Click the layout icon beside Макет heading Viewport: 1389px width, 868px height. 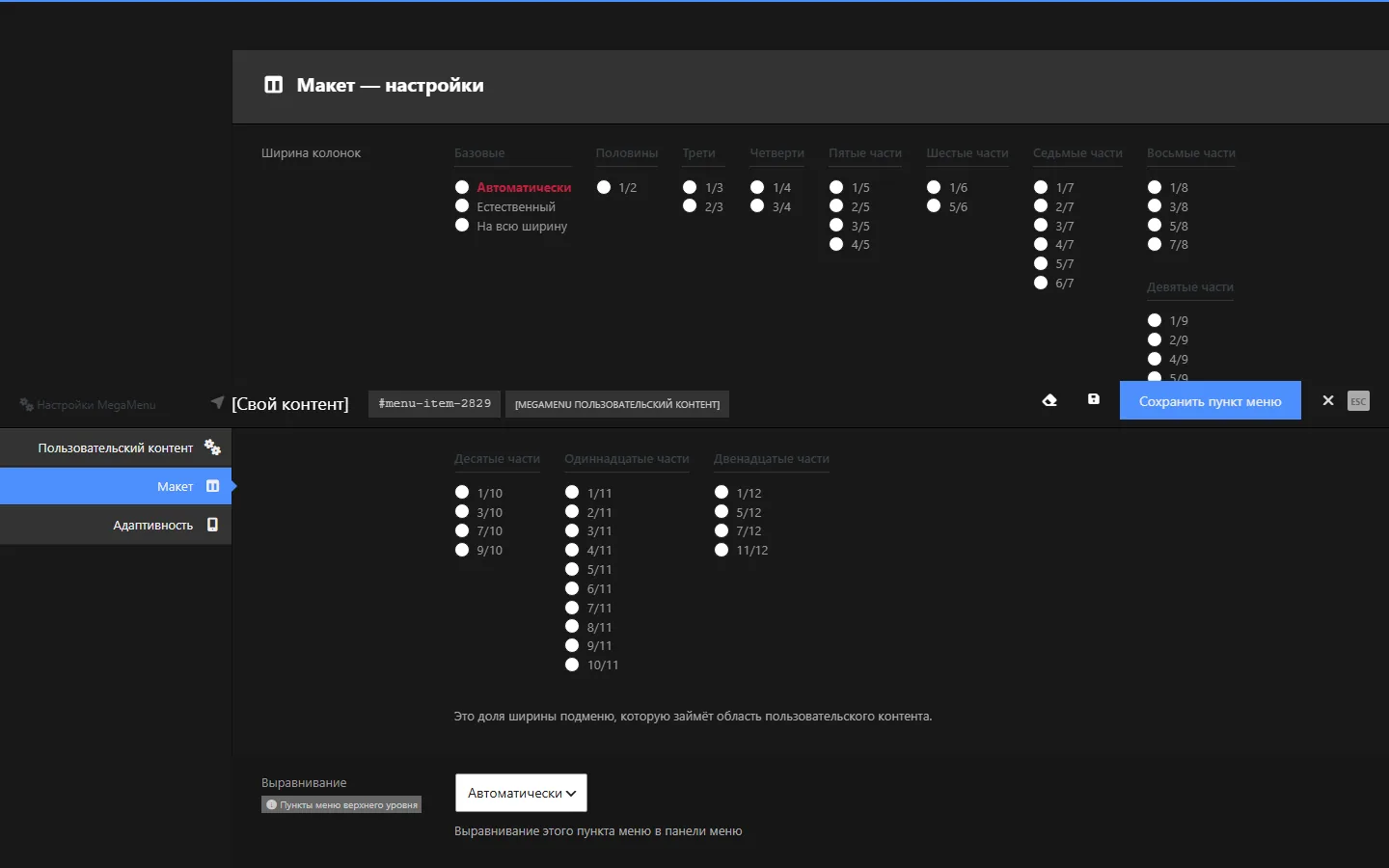[x=274, y=85]
